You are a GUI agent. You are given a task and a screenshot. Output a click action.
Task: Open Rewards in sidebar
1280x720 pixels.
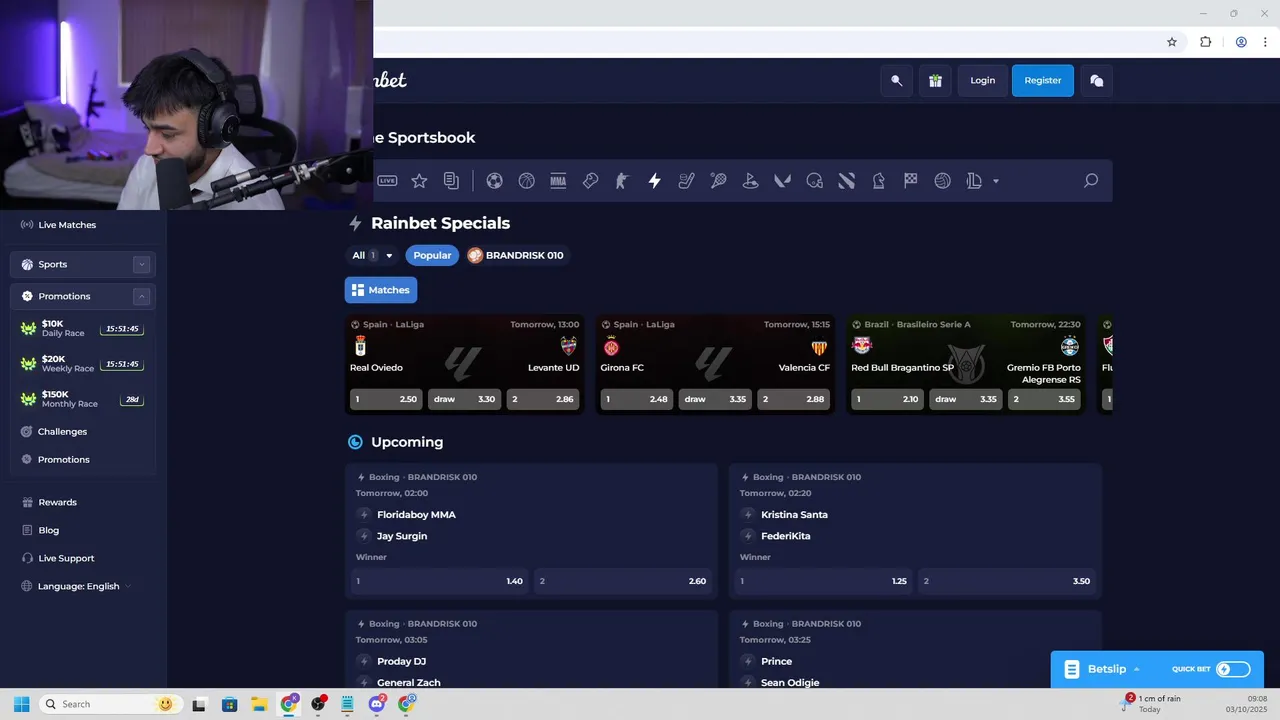point(57,502)
